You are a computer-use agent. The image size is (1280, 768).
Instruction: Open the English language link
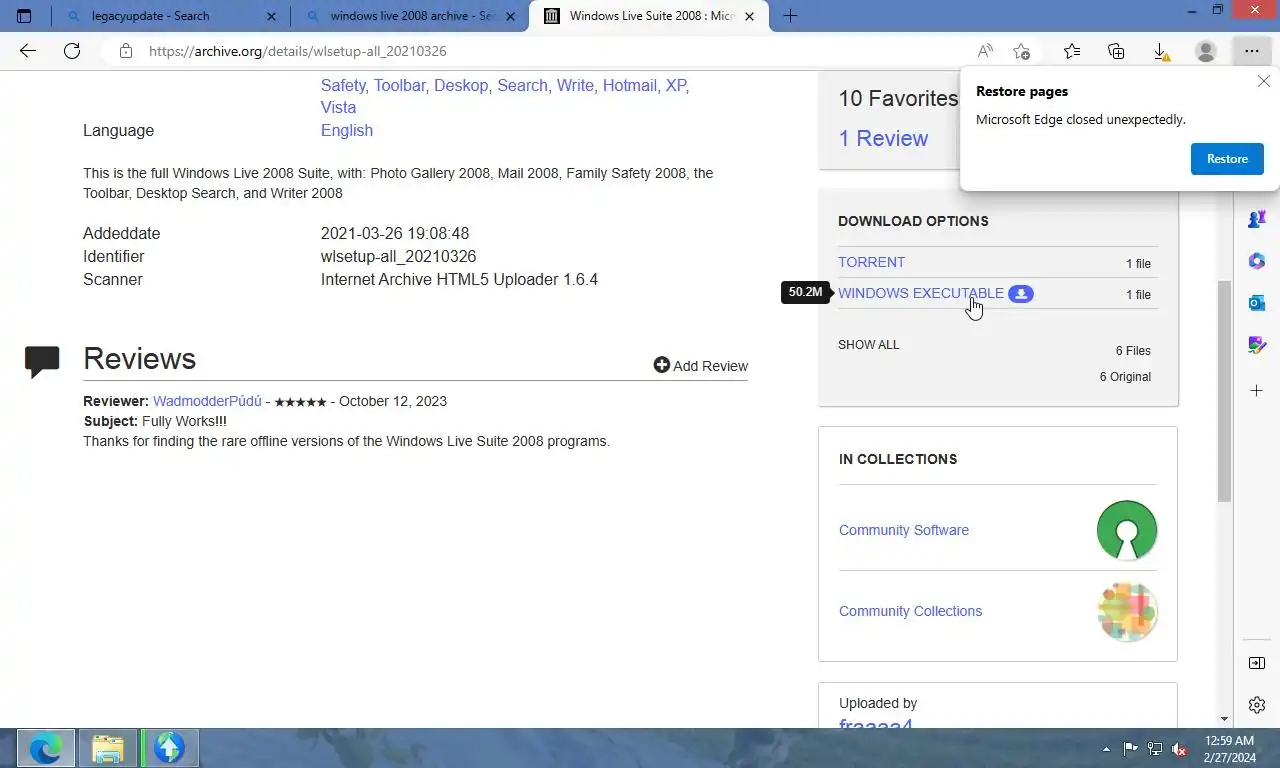(x=347, y=130)
